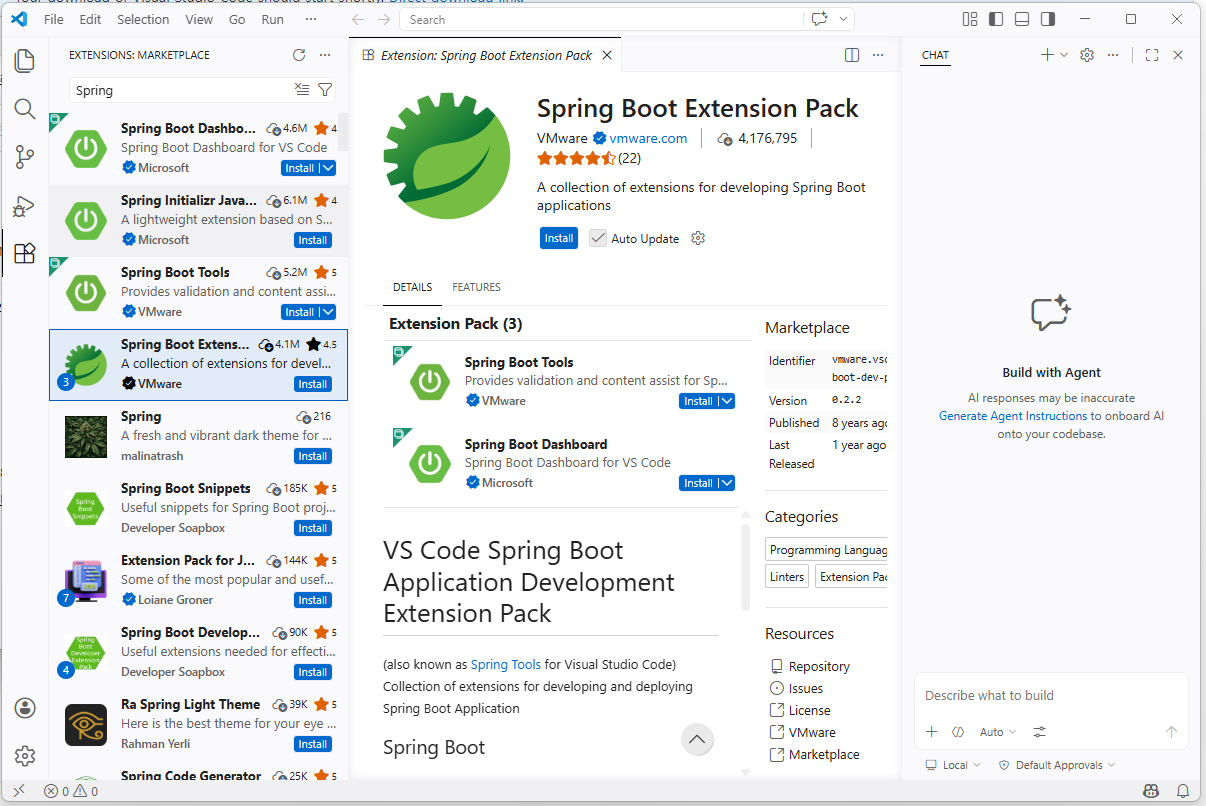The width and height of the screenshot is (1206, 806).
Task: Toggle the bottom panel visibility
Action: pos(1022,19)
